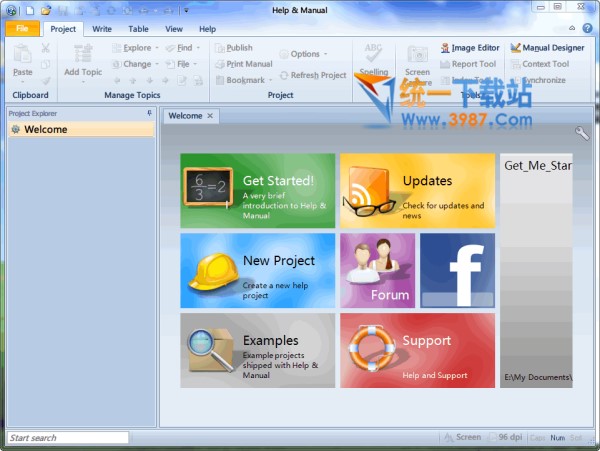Viewport: 600px width, 451px height.
Task: Click the Synchronize tool
Action: 540,80
